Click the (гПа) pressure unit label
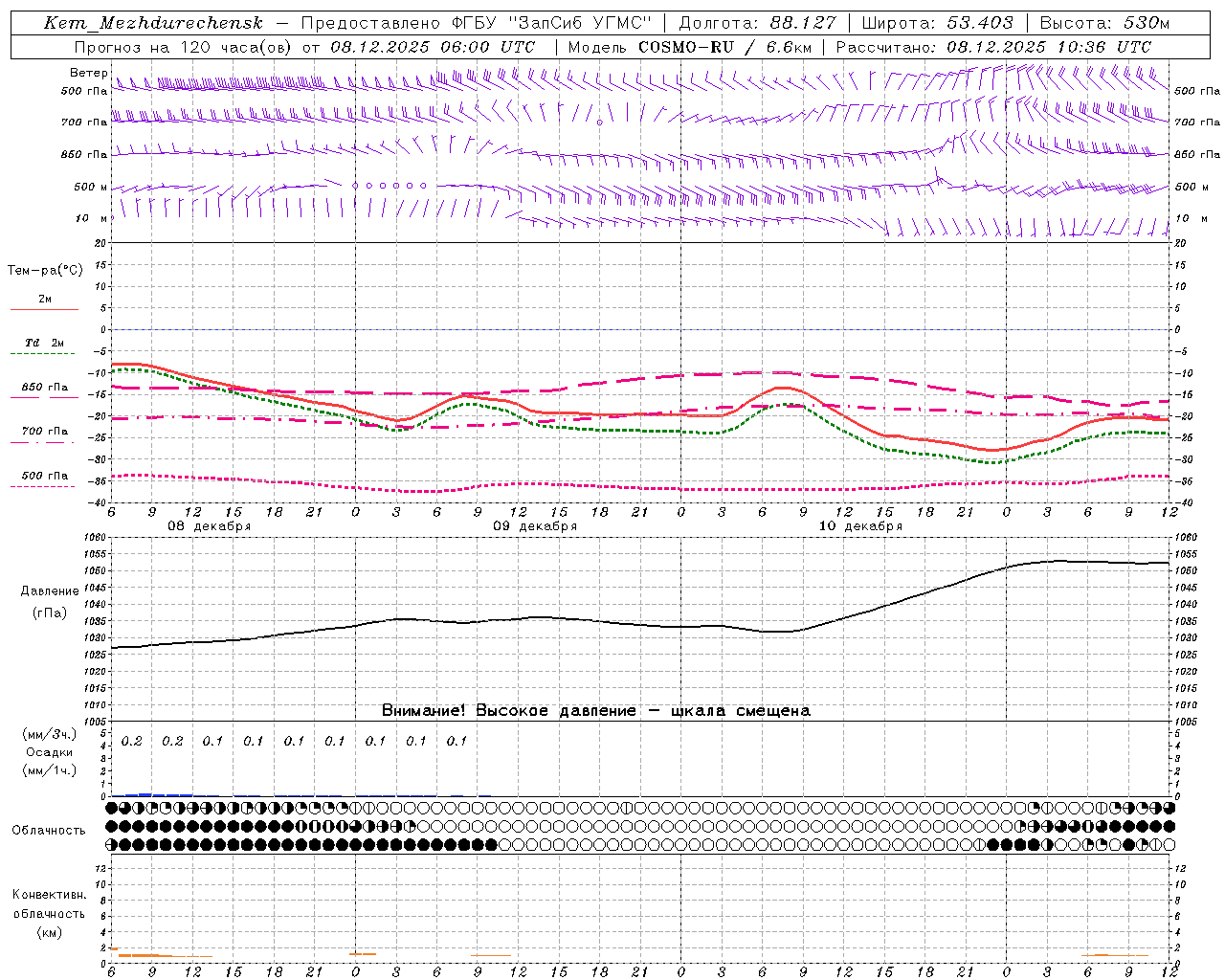The height and width of the screenshot is (980, 1225). tap(50, 612)
